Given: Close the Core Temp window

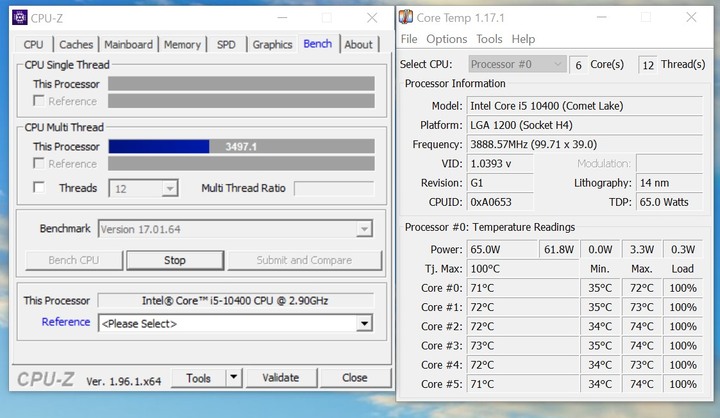Looking at the screenshot, I should click(691, 17).
